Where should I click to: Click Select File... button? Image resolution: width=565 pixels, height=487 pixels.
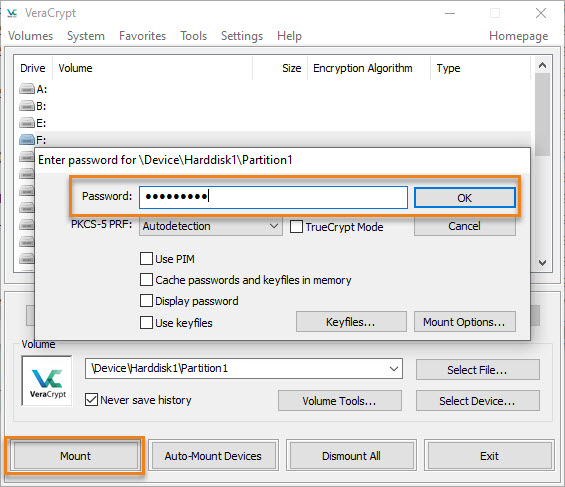tap(477, 370)
